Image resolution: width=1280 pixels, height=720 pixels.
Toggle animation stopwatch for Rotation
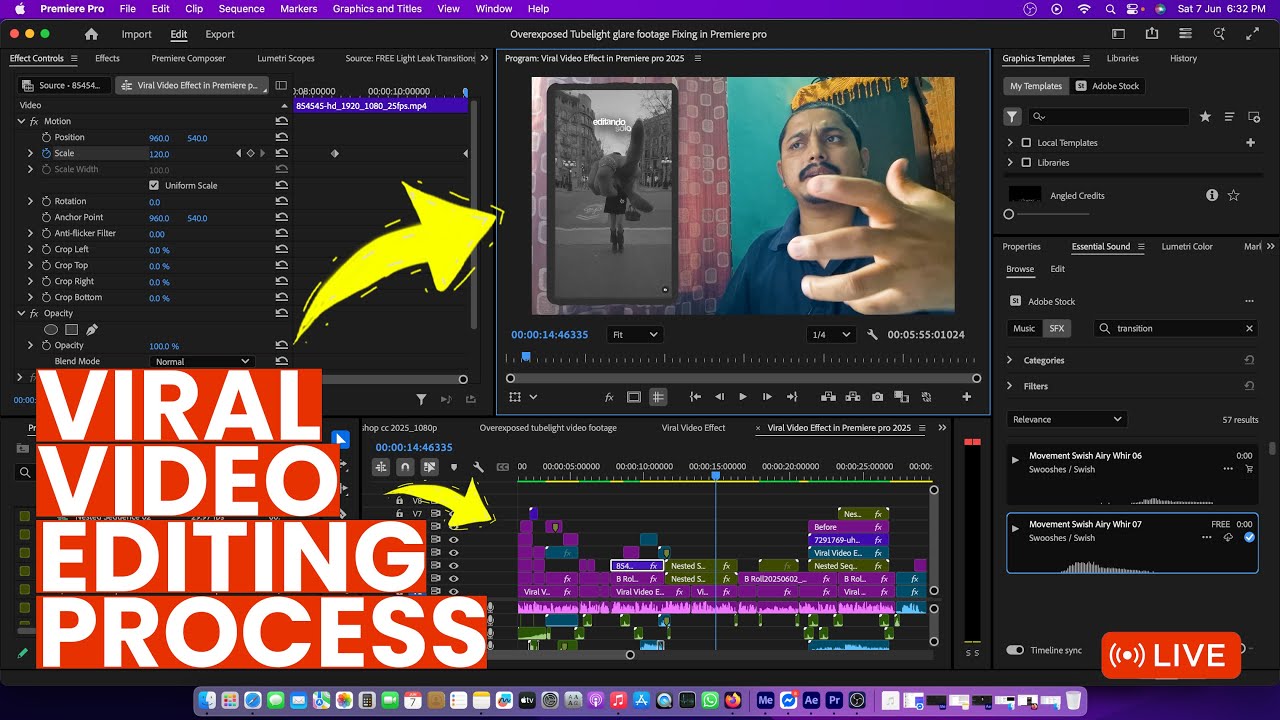click(x=46, y=201)
